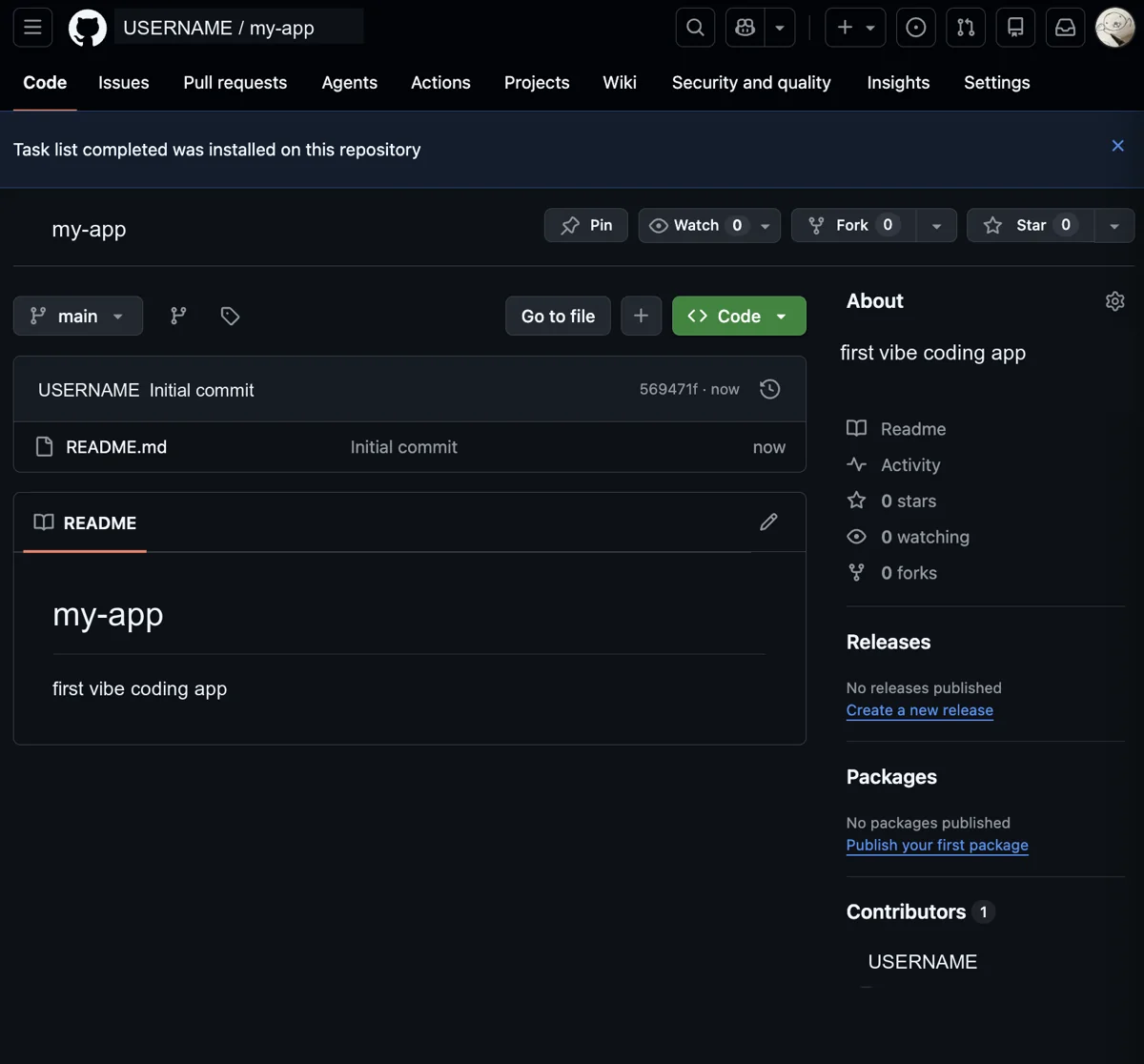Open the green Code dropdown
The height and width of the screenshot is (1064, 1144).
click(739, 316)
